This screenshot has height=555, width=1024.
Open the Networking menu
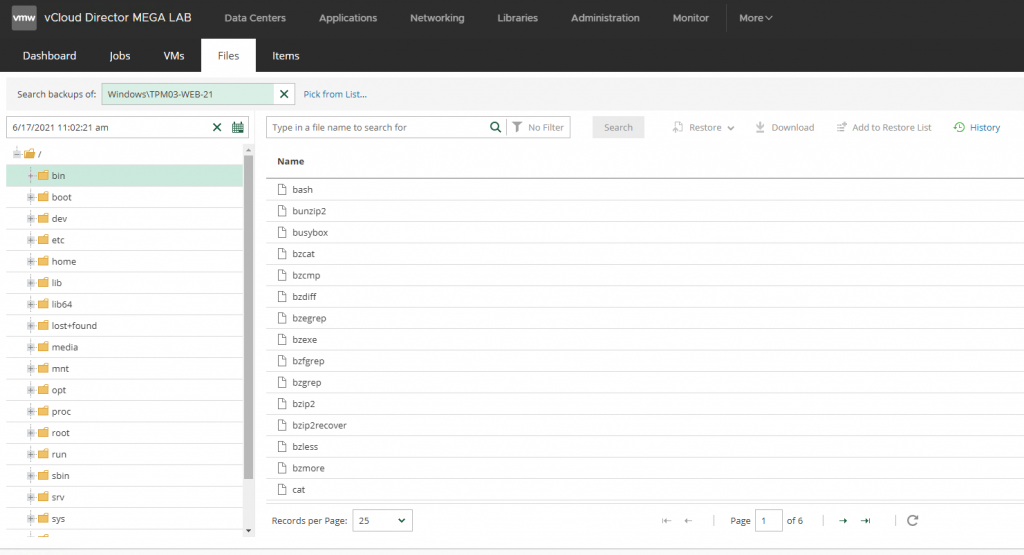(437, 18)
